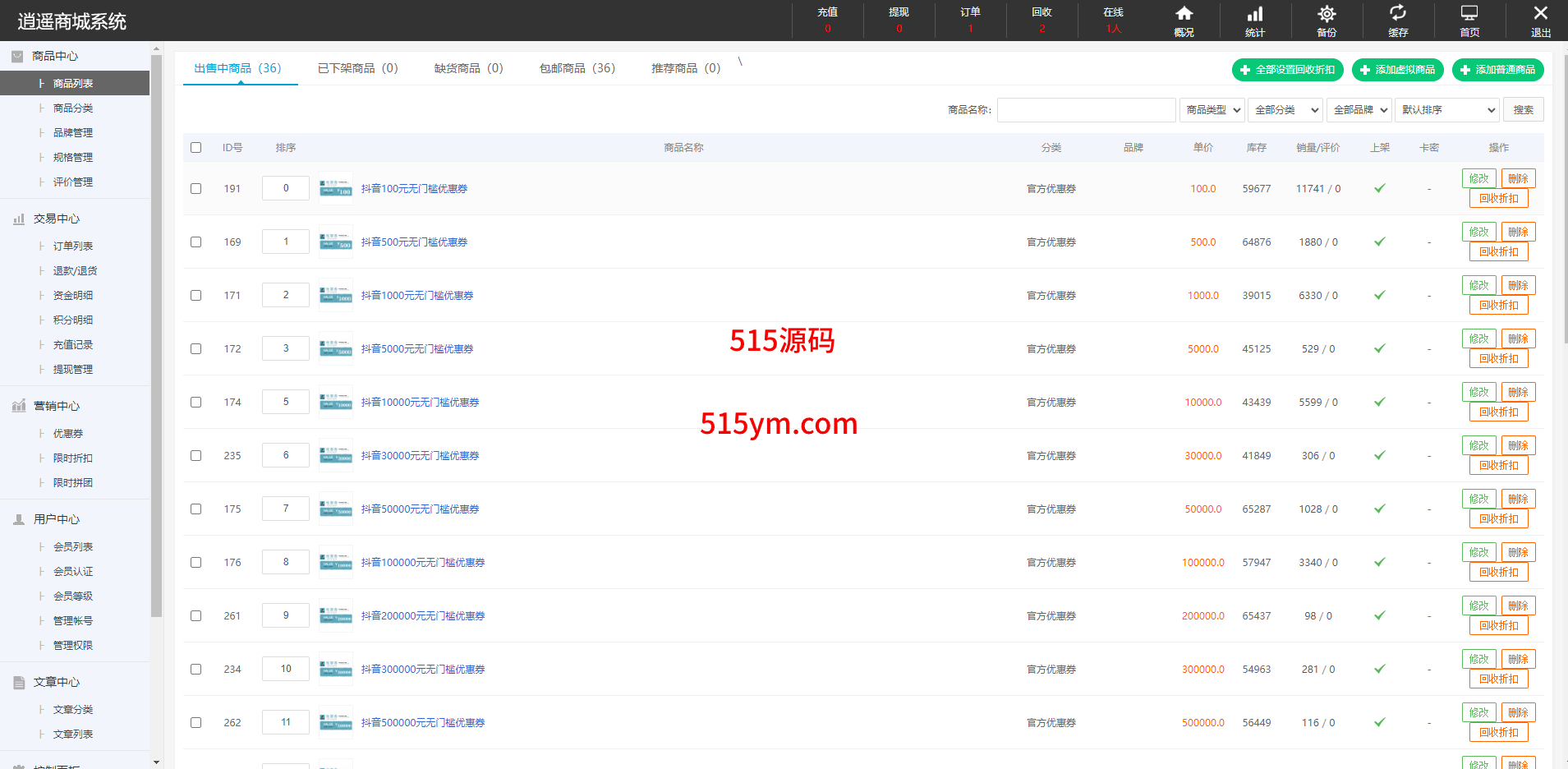Viewport: 1568px width, 769px height.
Task: Click the 缓存 refresh cache icon
Action: point(1398,14)
